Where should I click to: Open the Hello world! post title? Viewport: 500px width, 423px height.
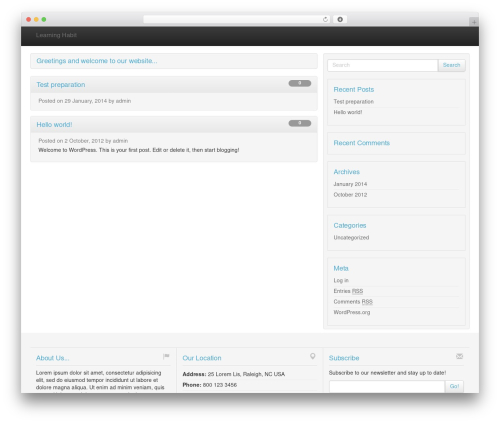click(54, 125)
